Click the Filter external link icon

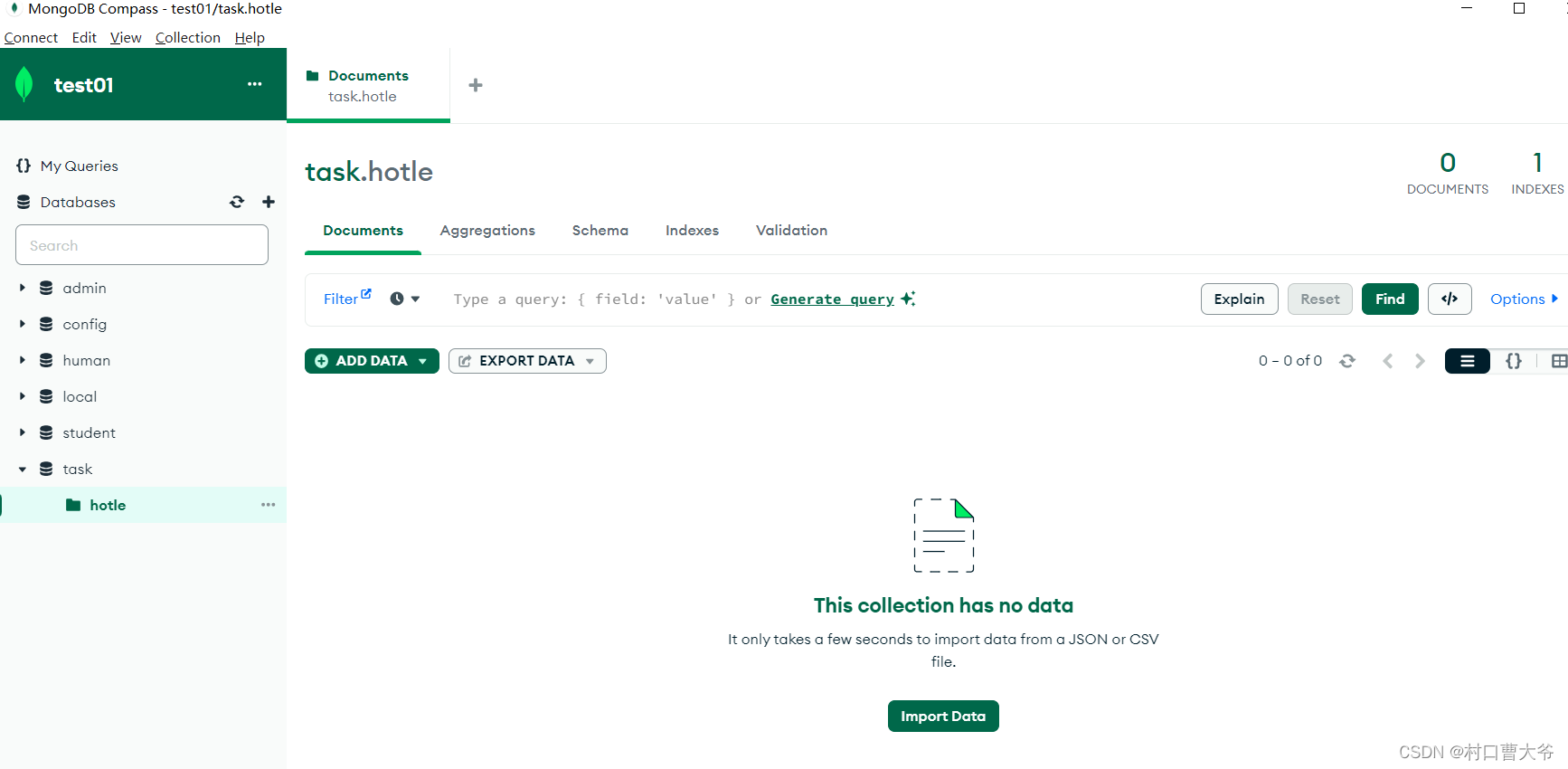(x=366, y=293)
